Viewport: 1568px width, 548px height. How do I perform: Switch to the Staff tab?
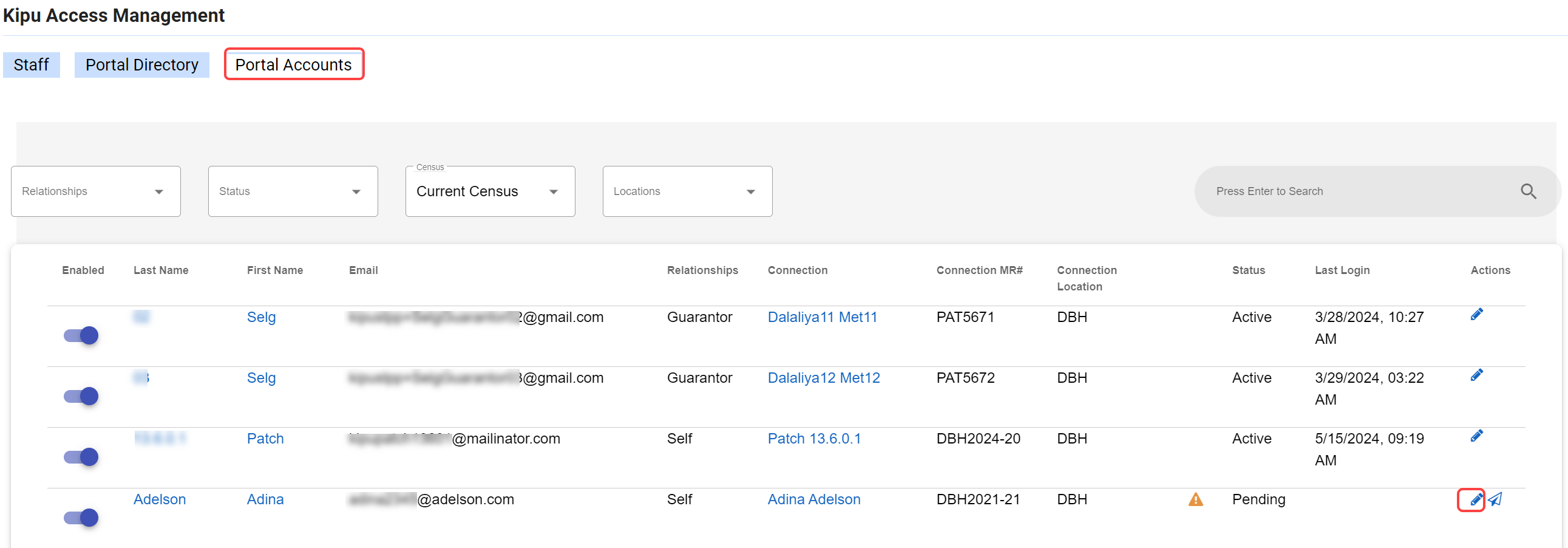pos(31,65)
